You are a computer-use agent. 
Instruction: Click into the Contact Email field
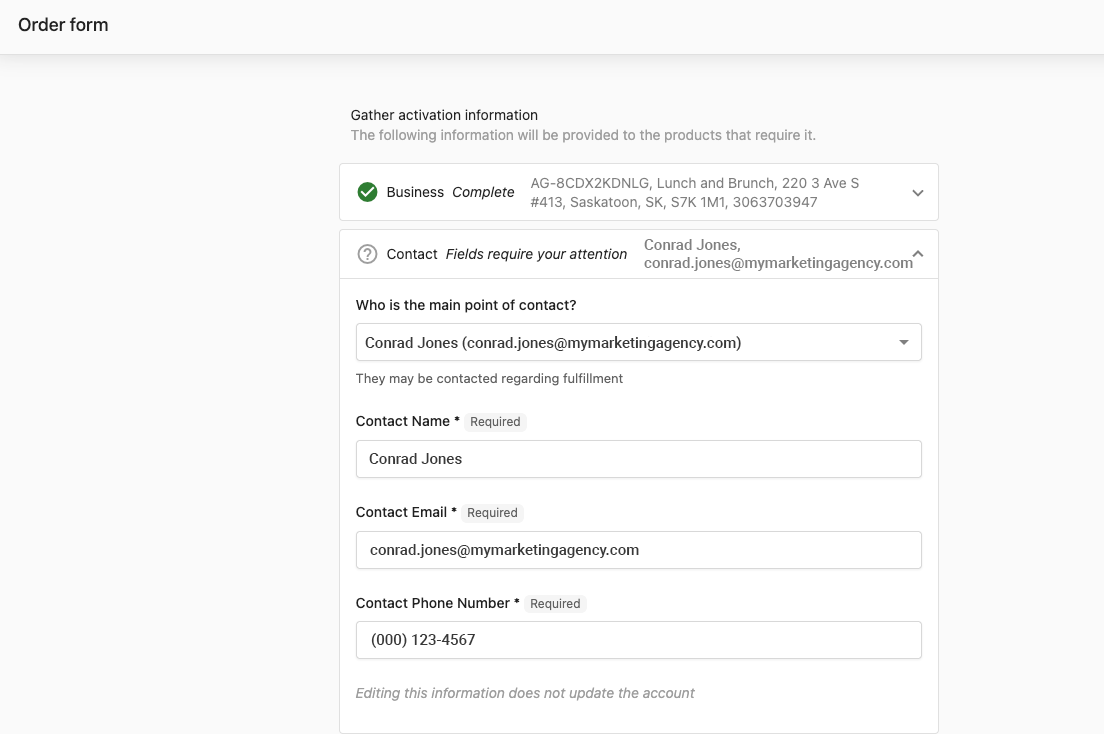638,550
